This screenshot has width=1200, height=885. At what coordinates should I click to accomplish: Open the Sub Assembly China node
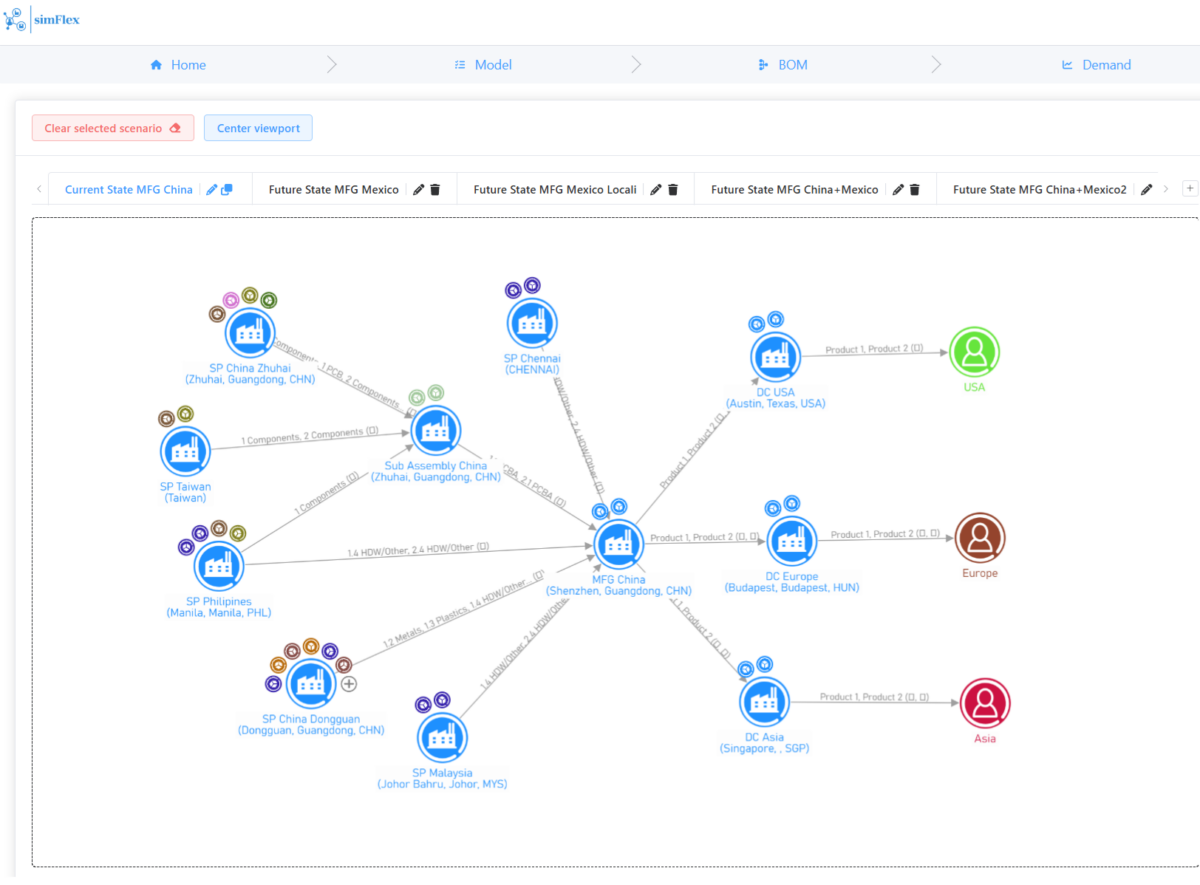pos(435,430)
